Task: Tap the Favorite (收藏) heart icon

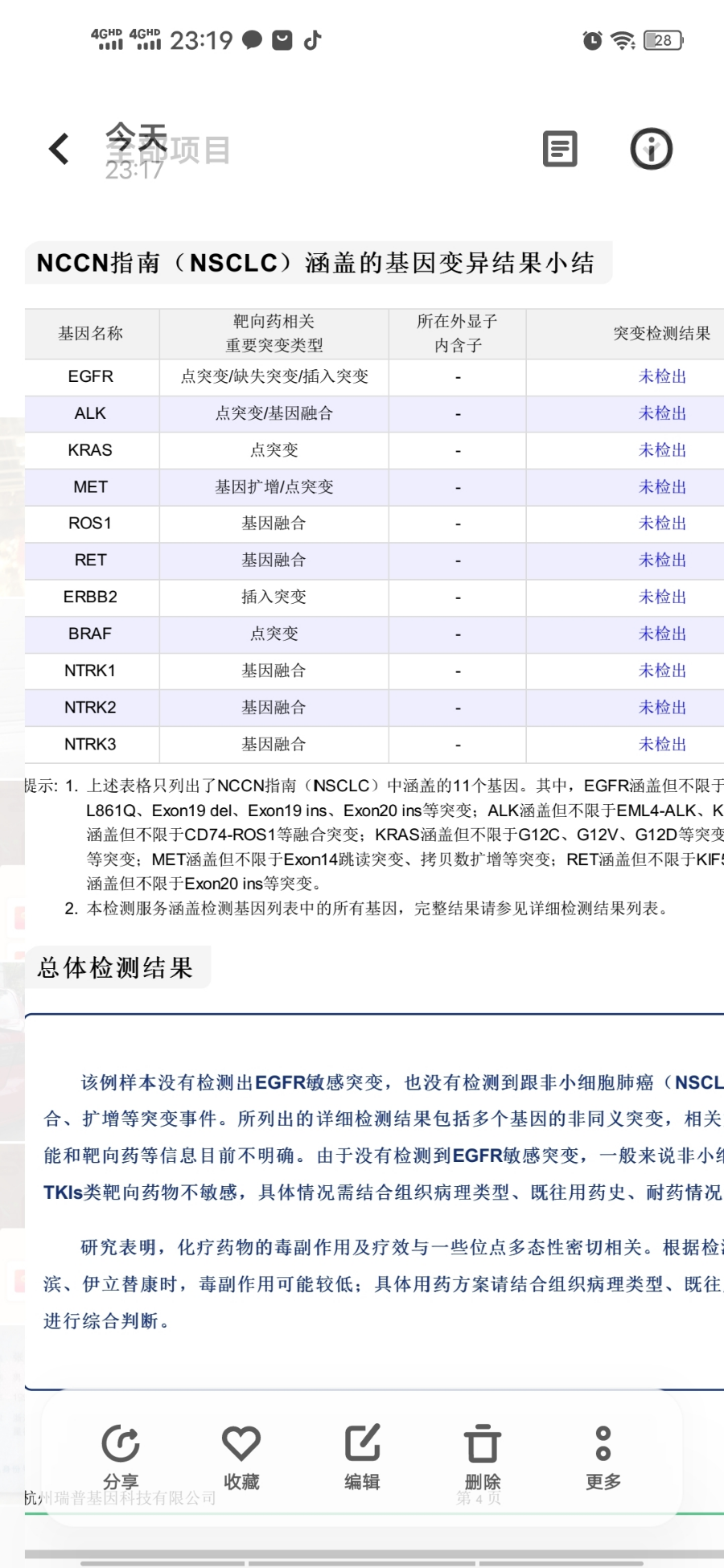Action: [x=241, y=1443]
